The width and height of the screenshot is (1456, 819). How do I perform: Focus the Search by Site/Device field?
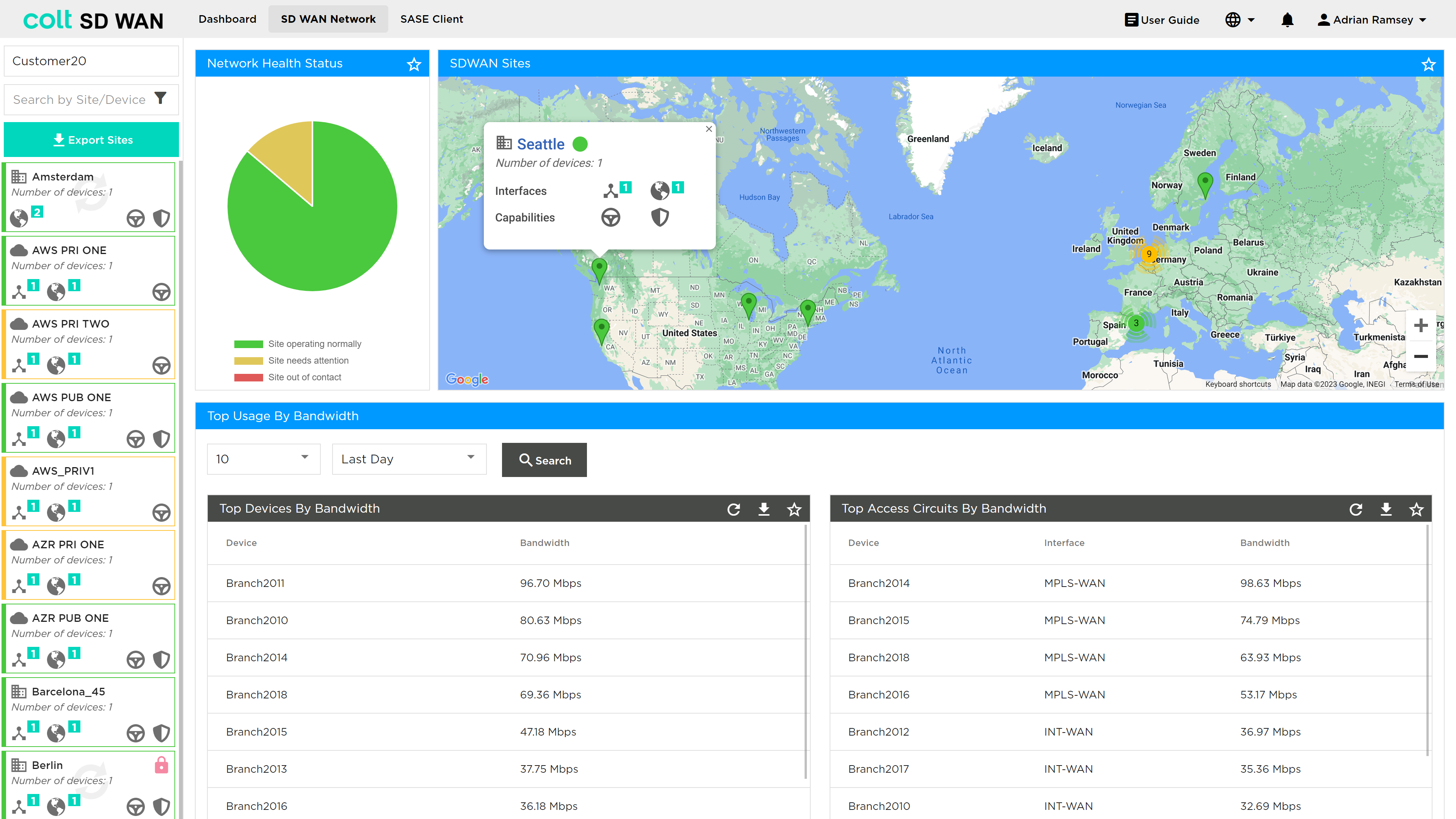(79, 99)
